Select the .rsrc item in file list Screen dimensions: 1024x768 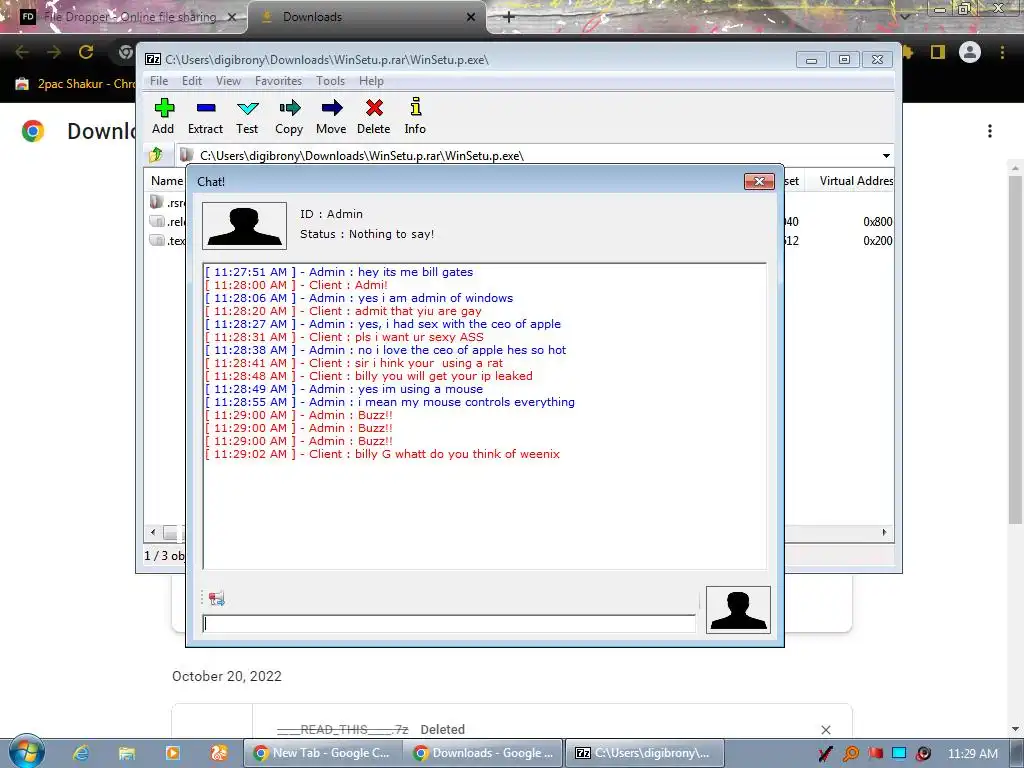pyautogui.click(x=167, y=202)
